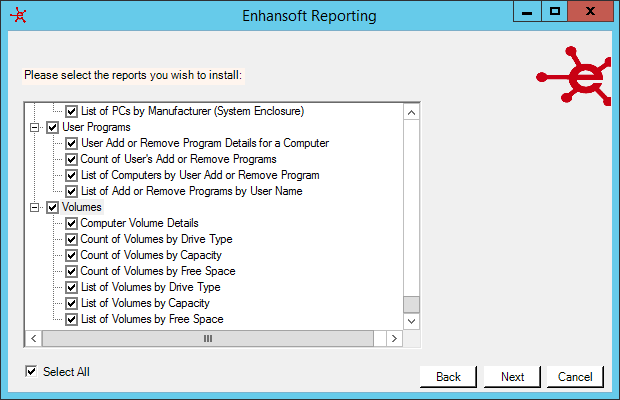The width and height of the screenshot is (620, 400).
Task: Toggle Count of Volumes by Drive Type checkbox
Action: [x=71, y=239]
